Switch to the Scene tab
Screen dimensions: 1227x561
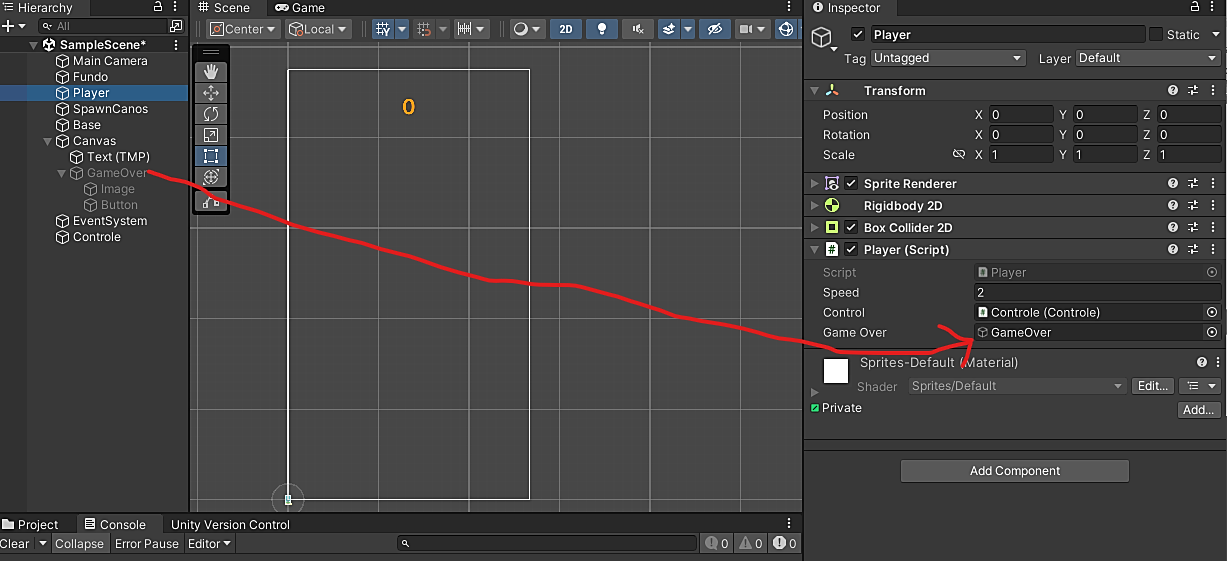[x=224, y=8]
